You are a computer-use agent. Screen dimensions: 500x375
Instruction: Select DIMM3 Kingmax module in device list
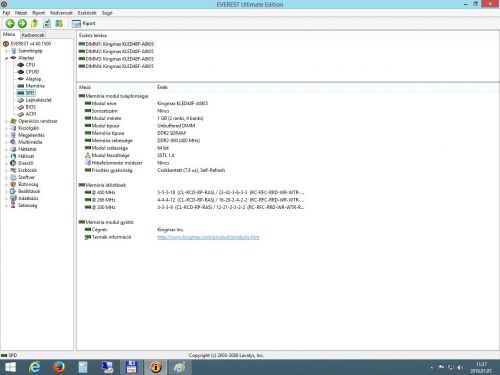click(116, 59)
